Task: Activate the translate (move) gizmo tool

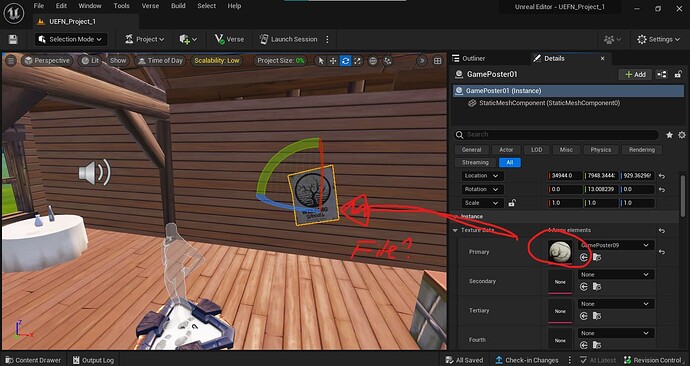Action: (333, 61)
